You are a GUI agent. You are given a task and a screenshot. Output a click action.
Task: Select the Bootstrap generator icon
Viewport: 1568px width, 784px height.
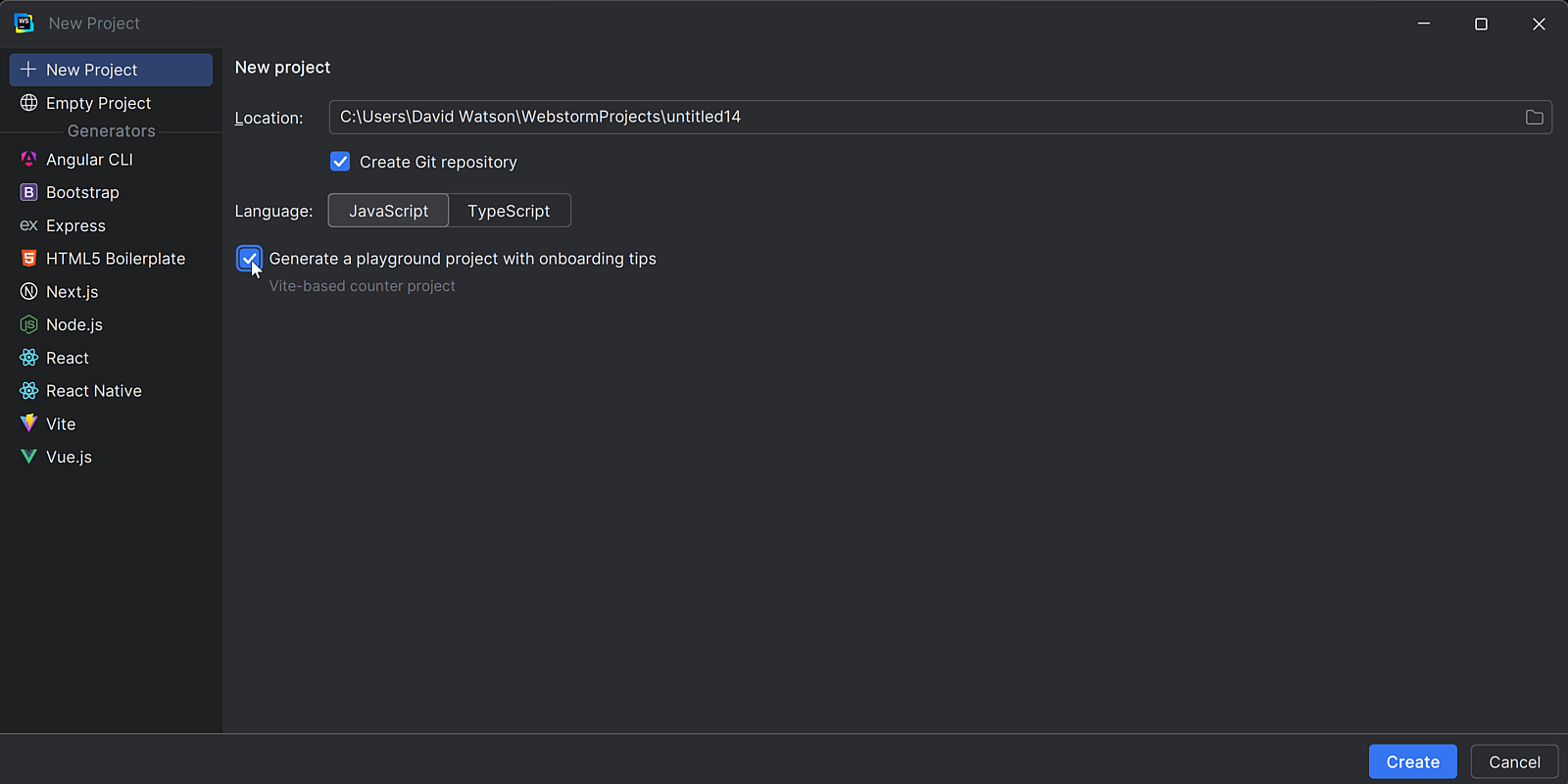pyautogui.click(x=28, y=193)
